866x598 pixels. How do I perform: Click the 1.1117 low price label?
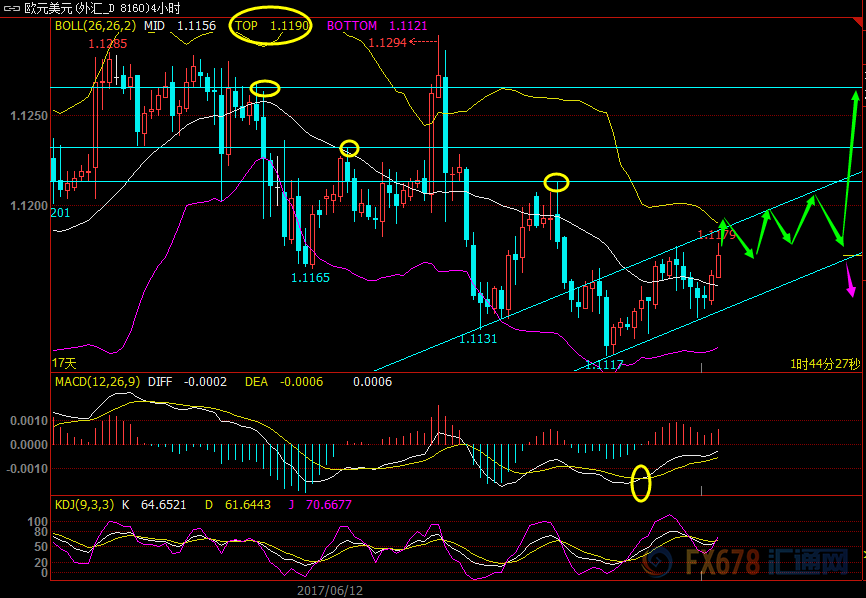pos(604,364)
